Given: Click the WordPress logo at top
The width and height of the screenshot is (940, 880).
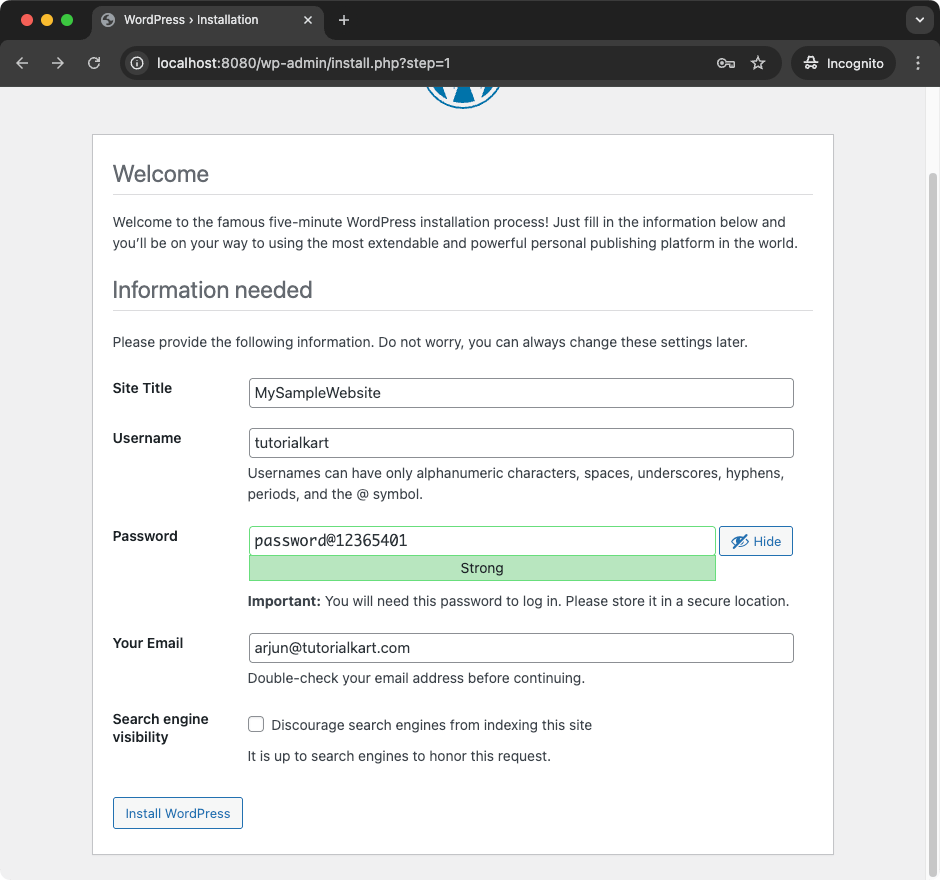Looking at the screenshot, I should [x=463, y=97].
